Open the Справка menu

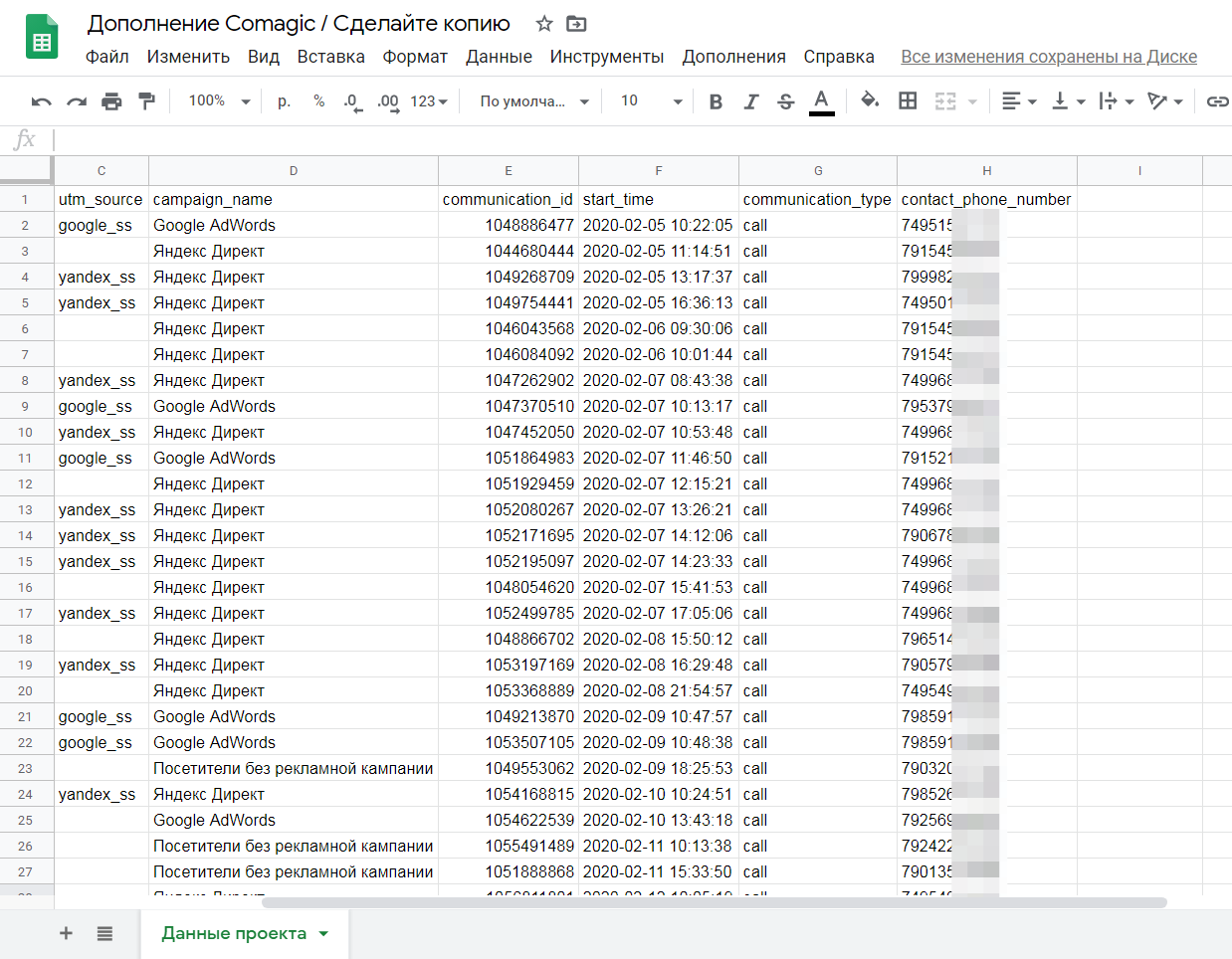click(x=839, y=57)
